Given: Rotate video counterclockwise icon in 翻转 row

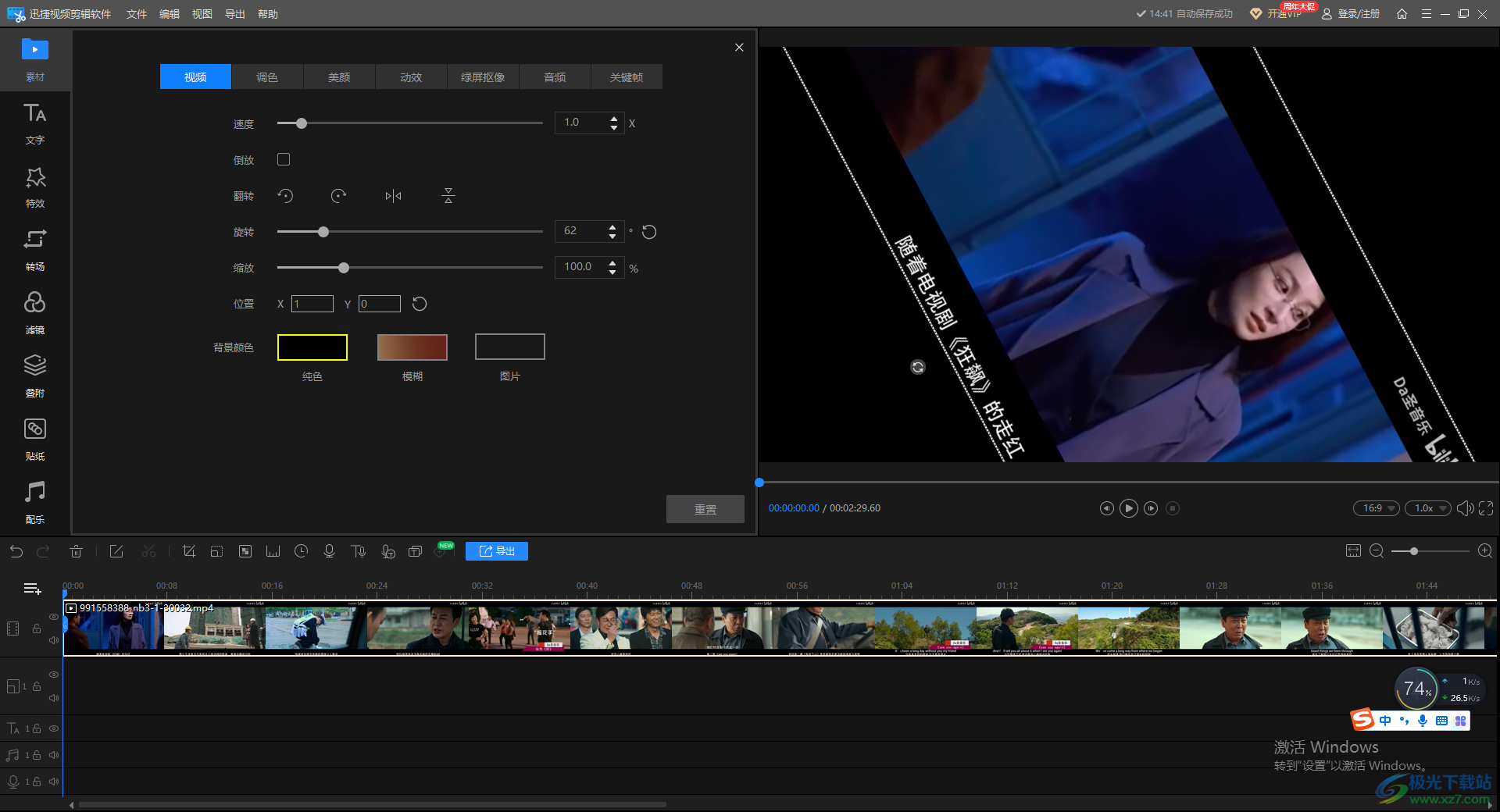Looking at the screenshot, I should point(285,196).
